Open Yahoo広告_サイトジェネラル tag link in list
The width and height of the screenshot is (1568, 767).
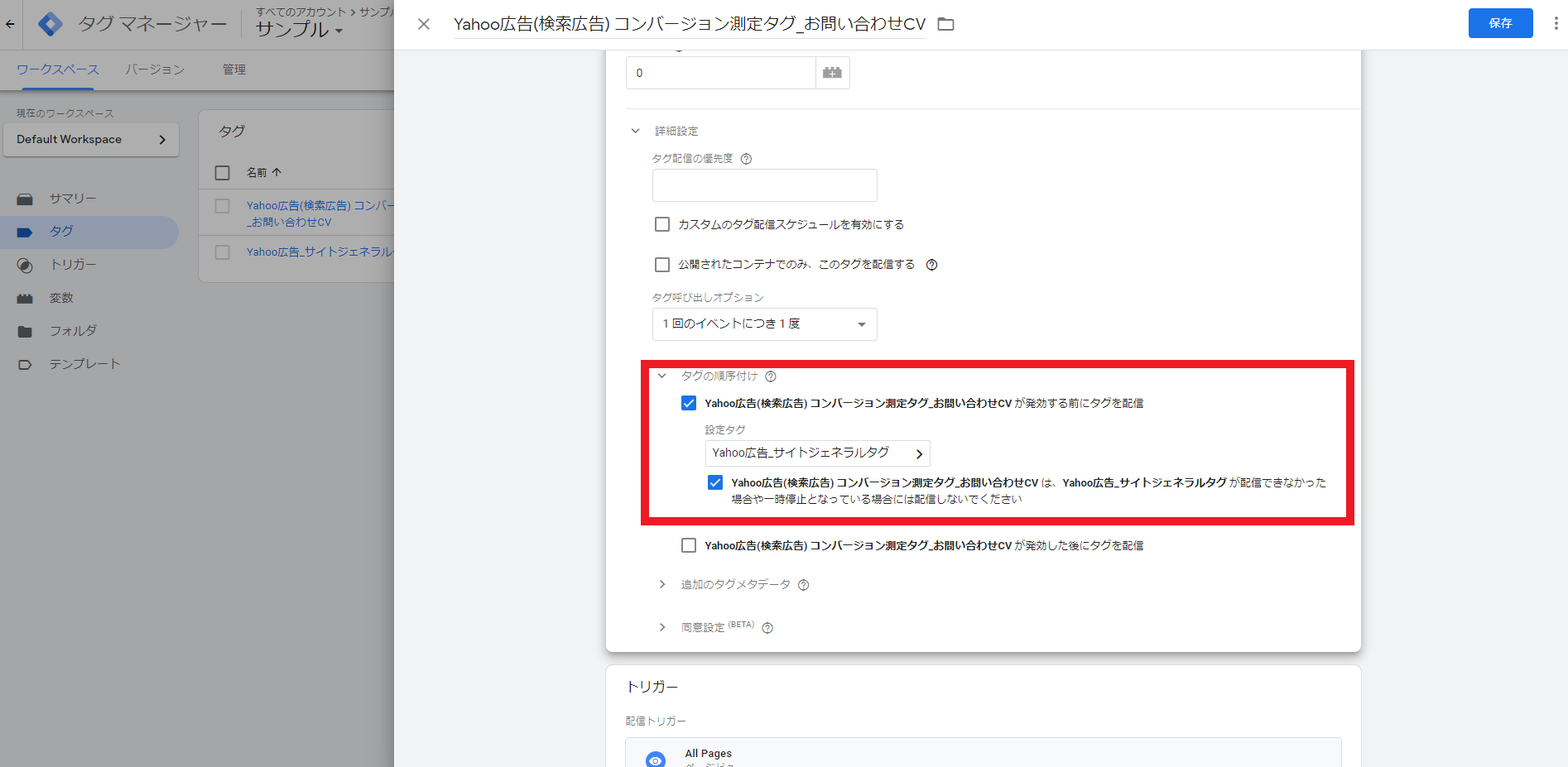pos(320,252)
